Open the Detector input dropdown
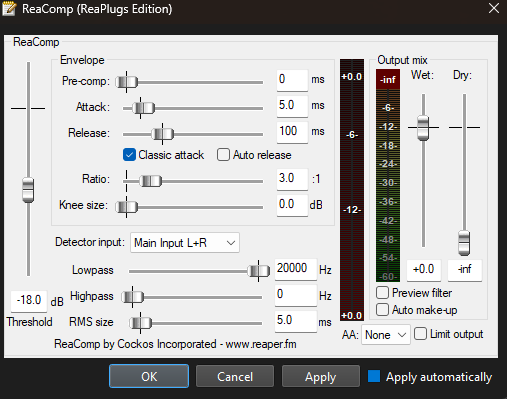 pos(185,243)
